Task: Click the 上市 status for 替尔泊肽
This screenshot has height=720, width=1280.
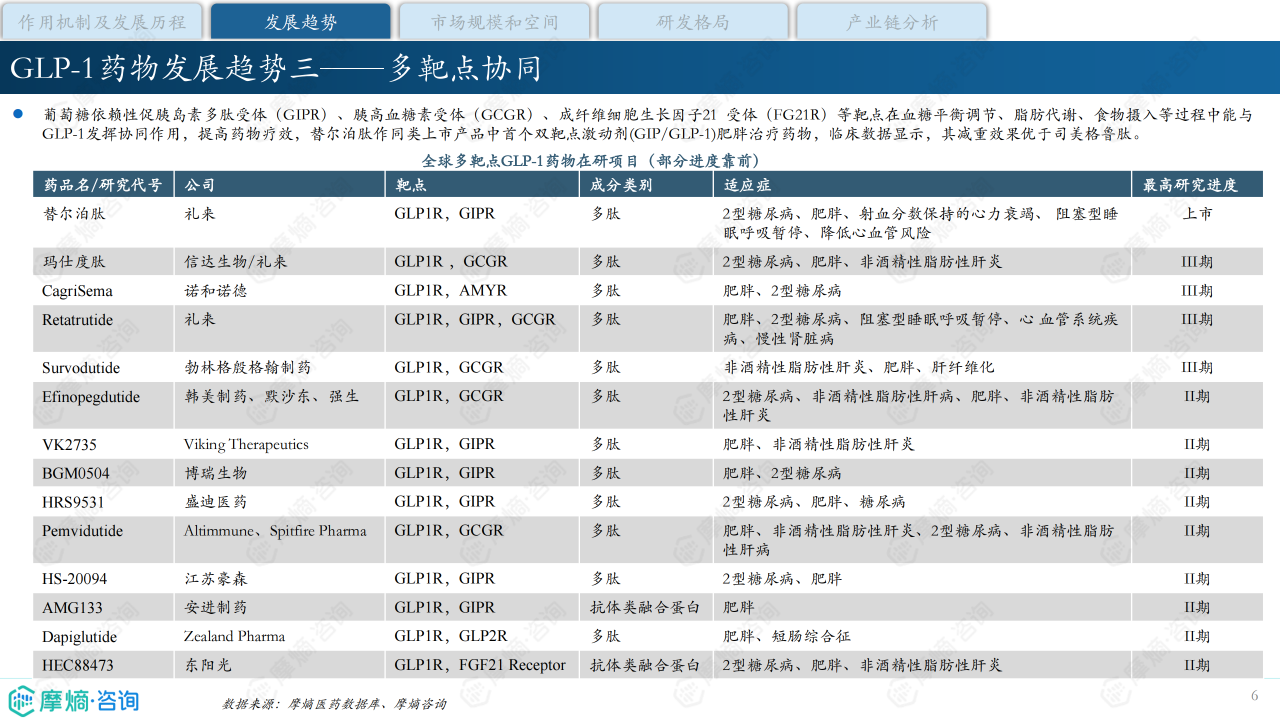Action: click(1196, 214)
